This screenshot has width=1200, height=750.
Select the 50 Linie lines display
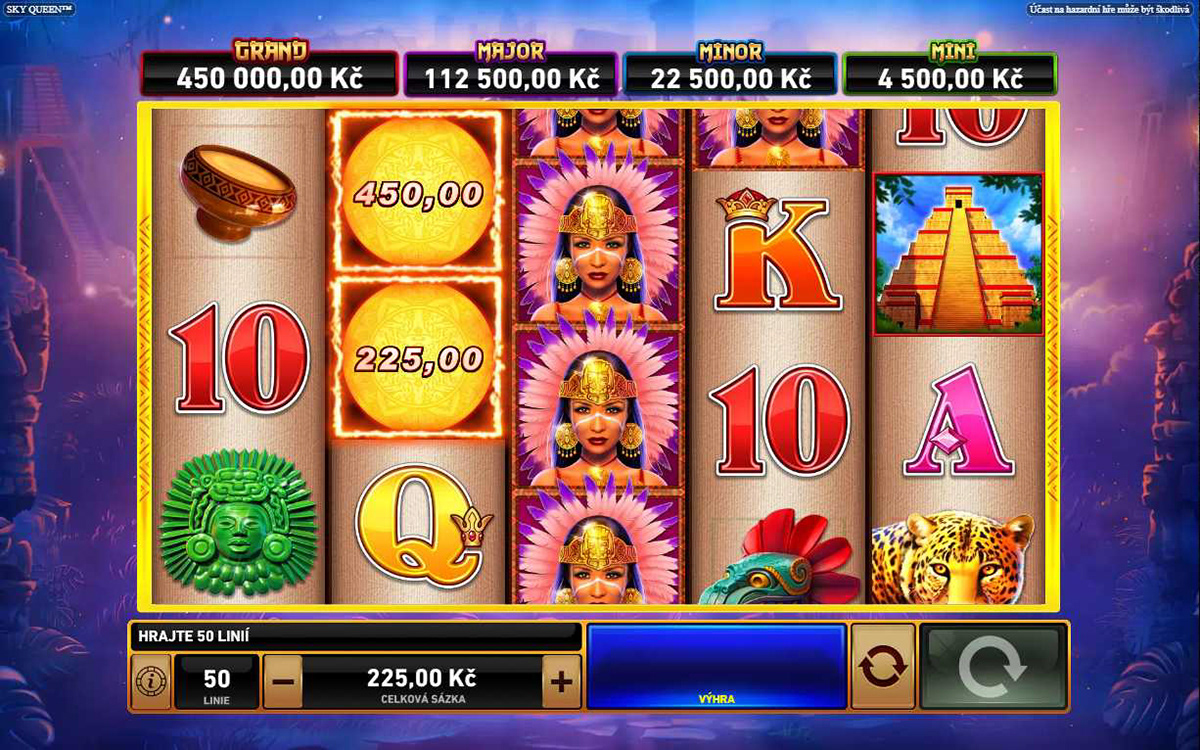point(217,682)
